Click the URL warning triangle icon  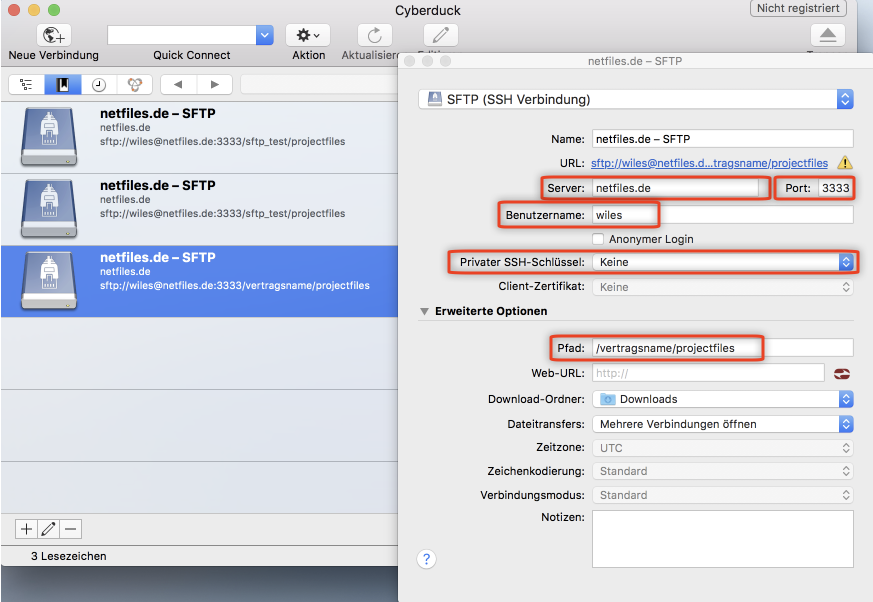point(845,163)
